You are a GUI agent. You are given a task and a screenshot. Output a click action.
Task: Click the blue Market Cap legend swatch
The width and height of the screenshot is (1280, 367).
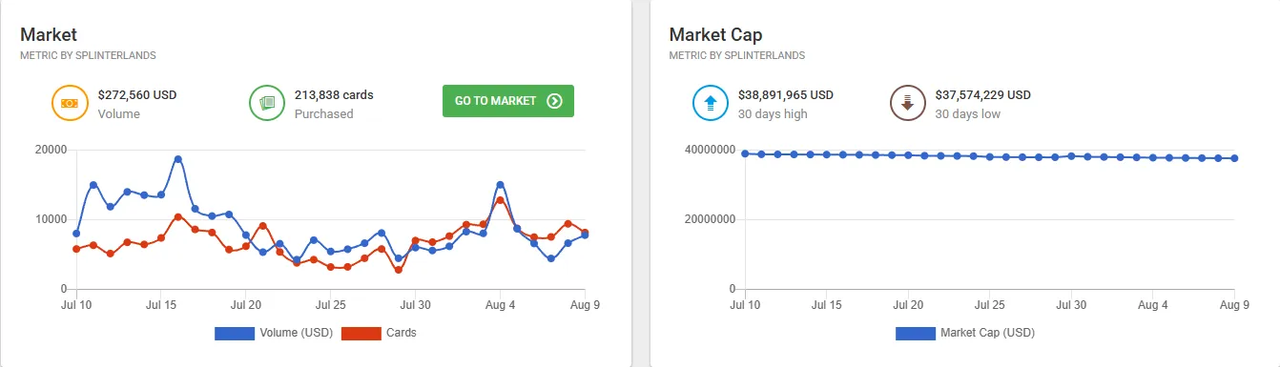(915, 333)
